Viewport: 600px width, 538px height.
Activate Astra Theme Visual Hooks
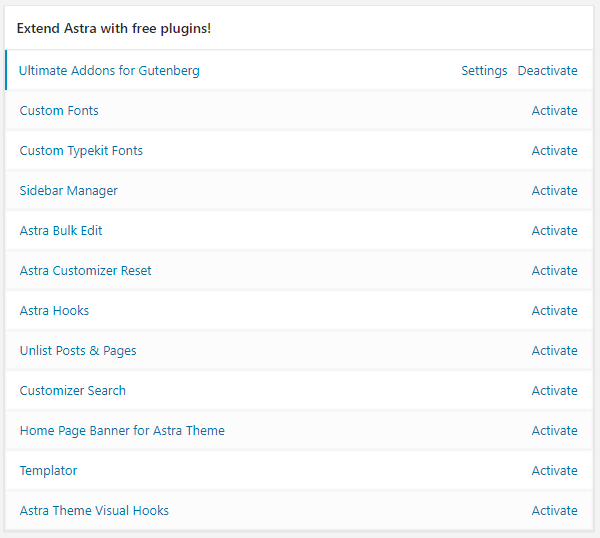(554, 510)
